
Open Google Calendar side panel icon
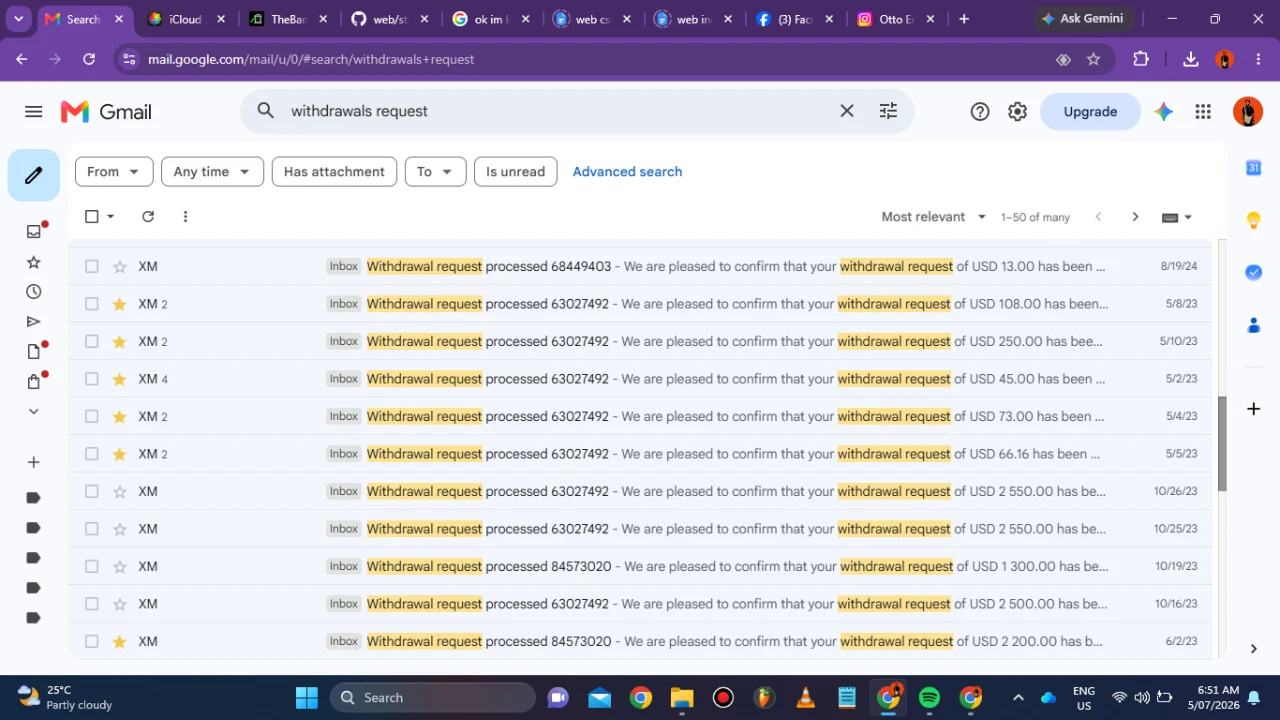pos(1253,168)
